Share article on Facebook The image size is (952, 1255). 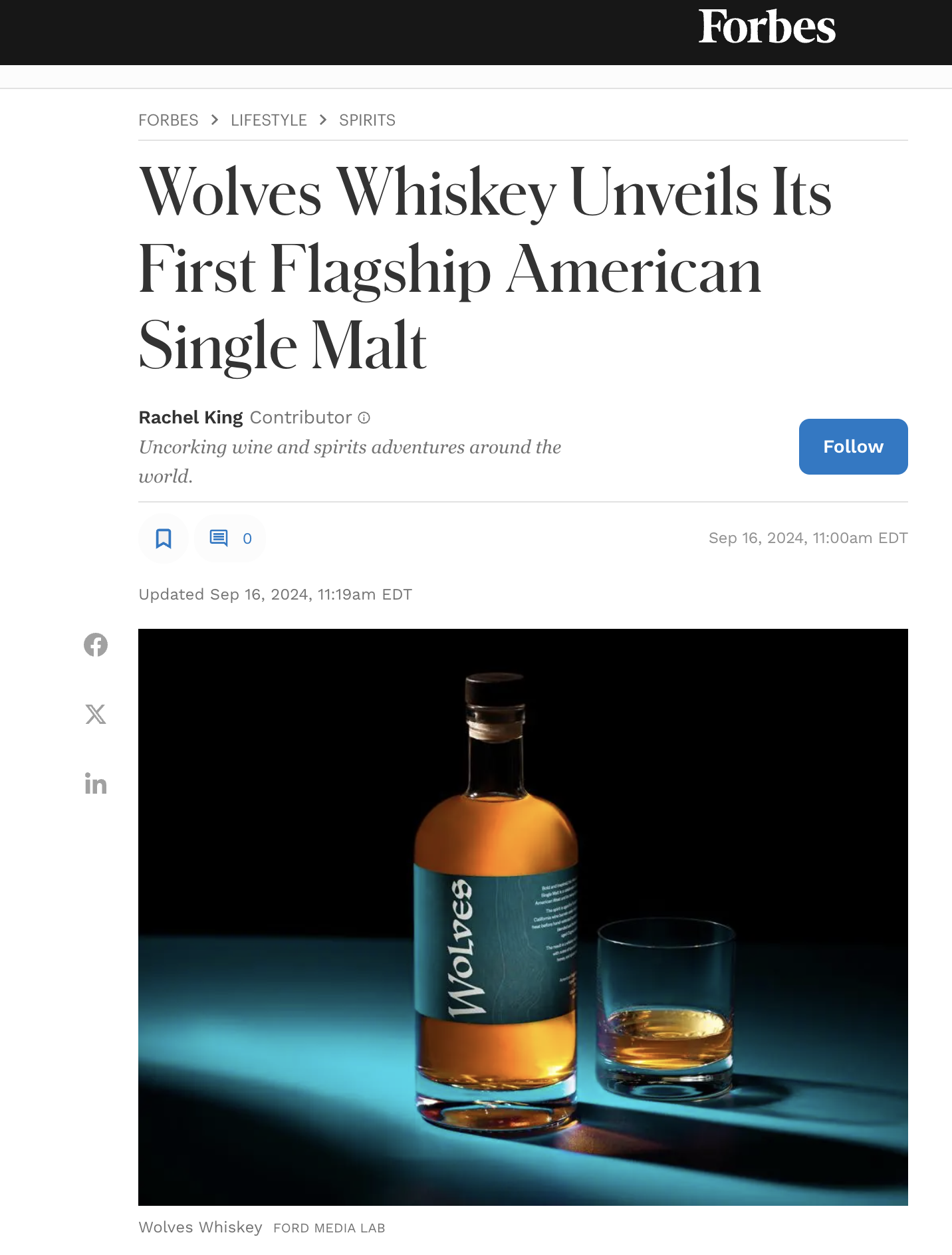[96, 645]
